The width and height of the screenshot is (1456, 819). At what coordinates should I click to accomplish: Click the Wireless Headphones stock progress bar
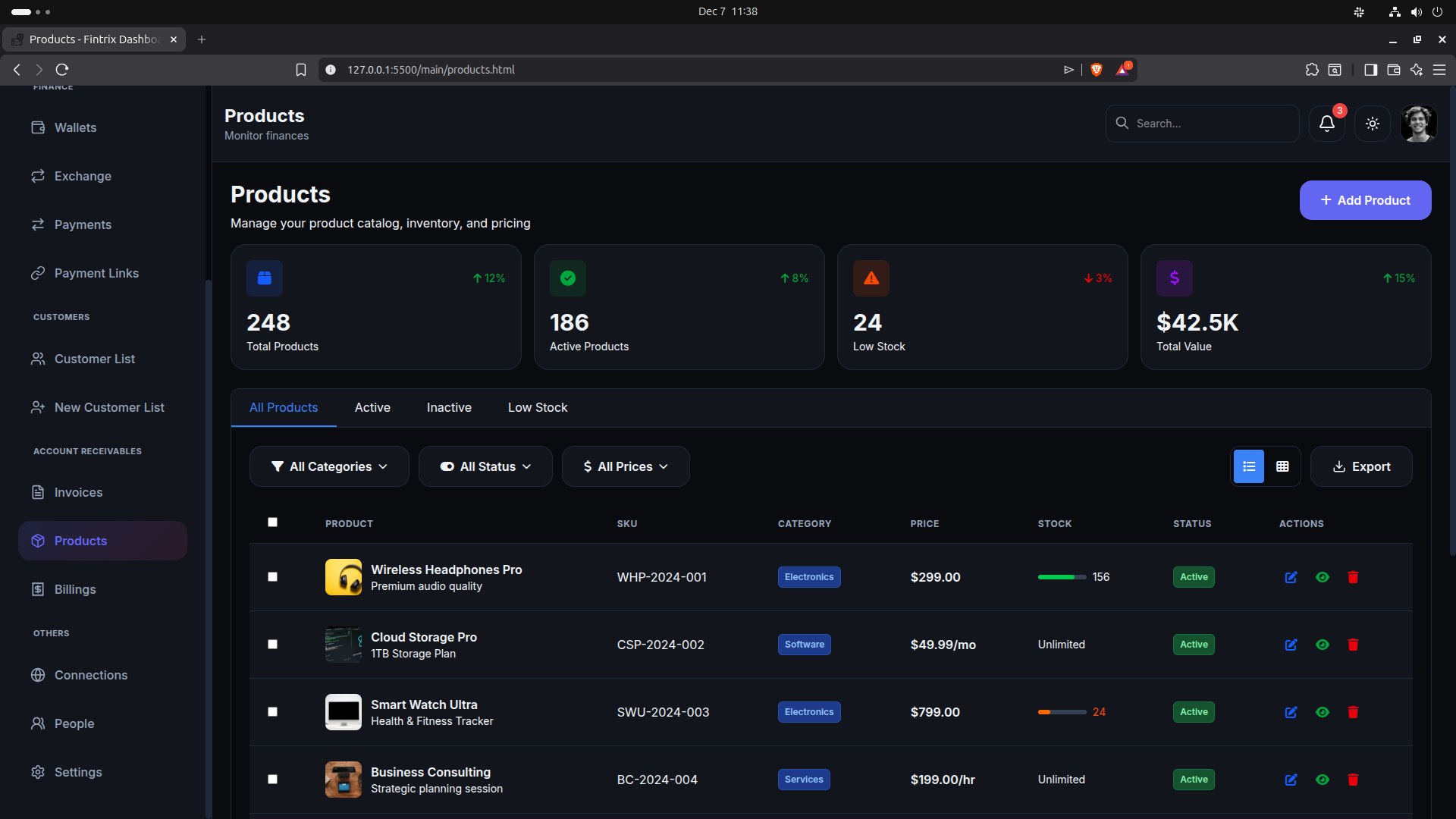tap(1061, 577)
